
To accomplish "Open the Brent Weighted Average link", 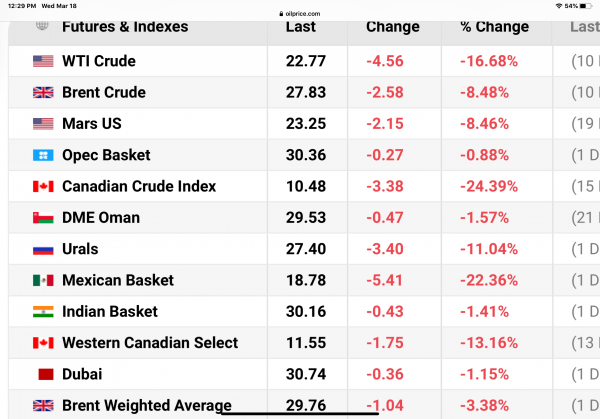I will tap(146, 405).
